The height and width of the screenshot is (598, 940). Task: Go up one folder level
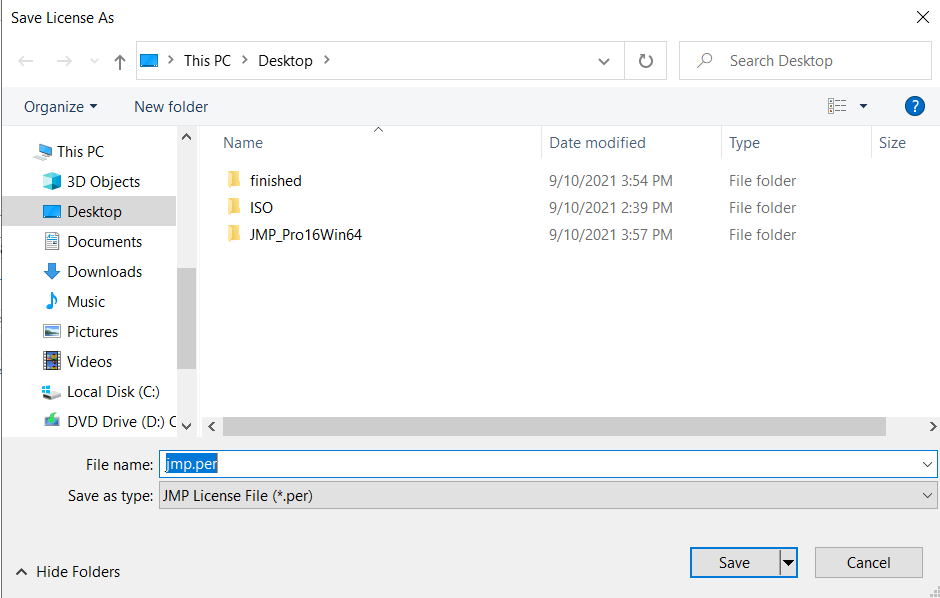pos(120,61)
